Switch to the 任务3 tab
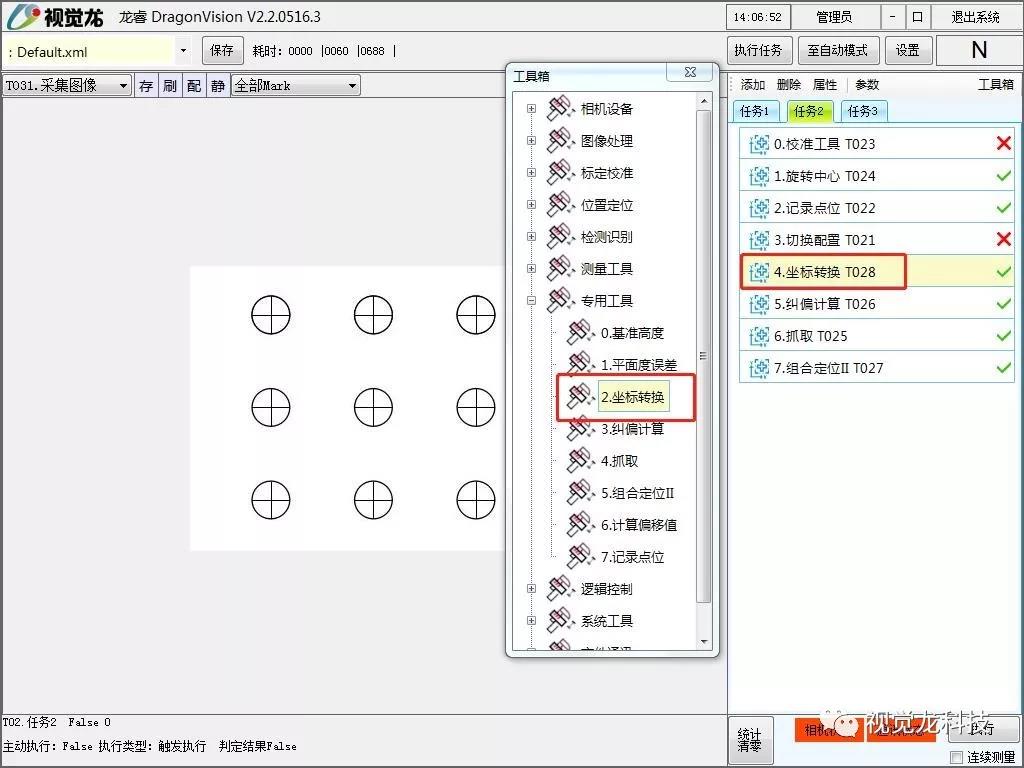 tap(862, 111)
